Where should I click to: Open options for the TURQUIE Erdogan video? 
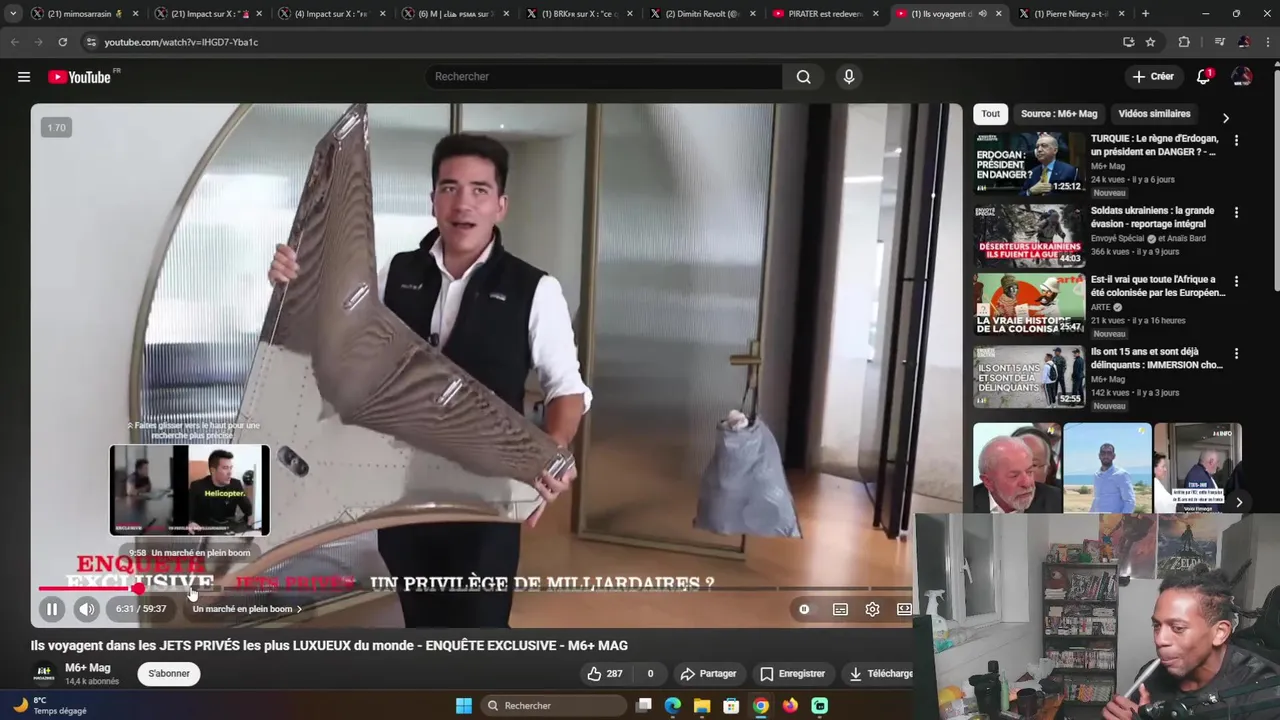coord(1236,141)
